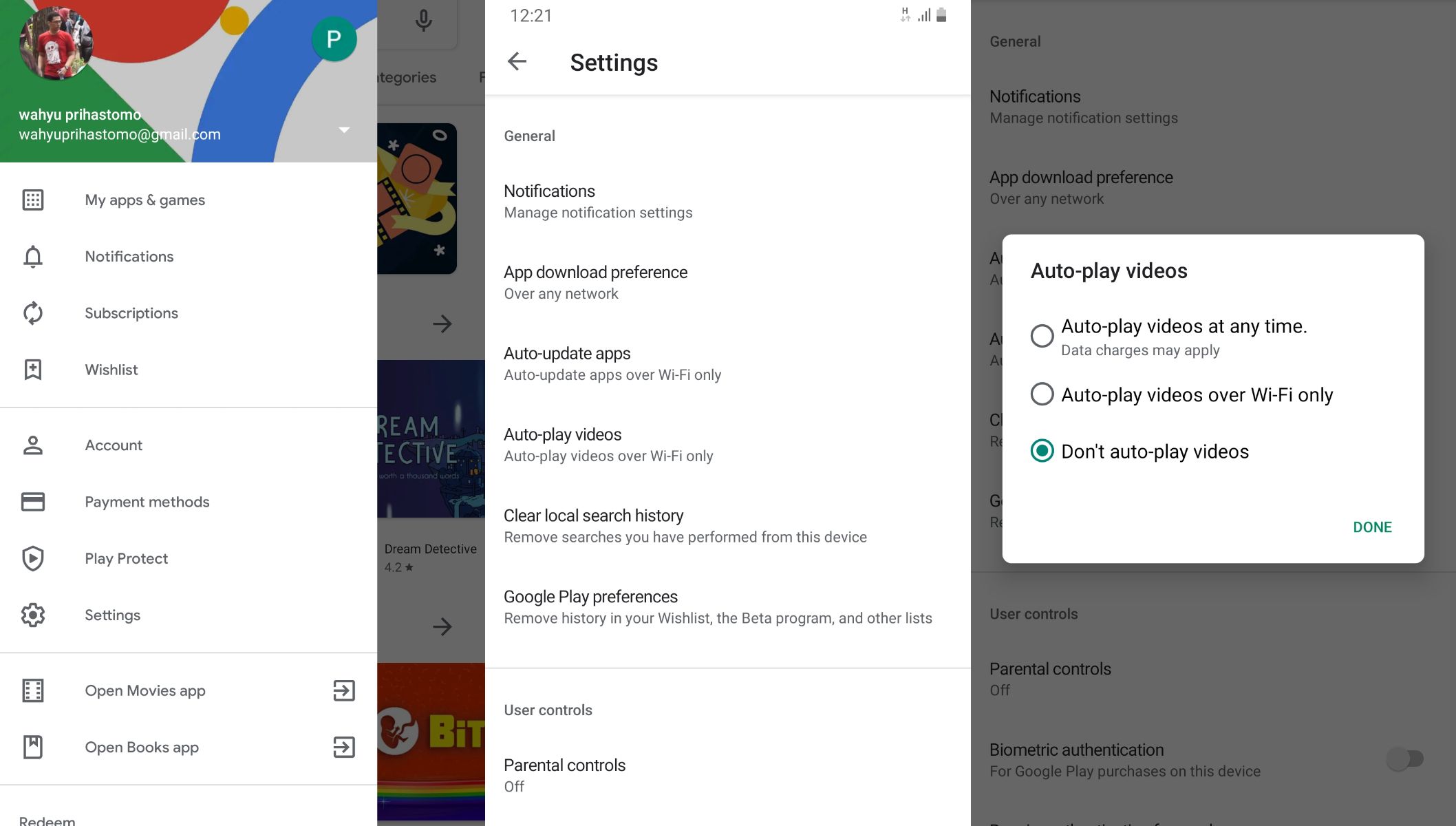Go back using the Settings arrow
Viewport: 1456px width, 826px height.
(x=517, y=62)
